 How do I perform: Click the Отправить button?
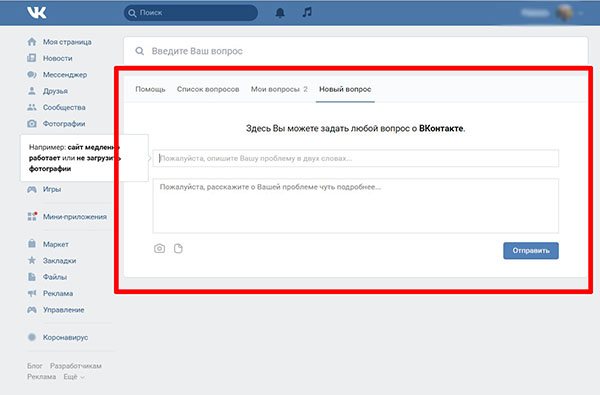(x=531, y=251)
